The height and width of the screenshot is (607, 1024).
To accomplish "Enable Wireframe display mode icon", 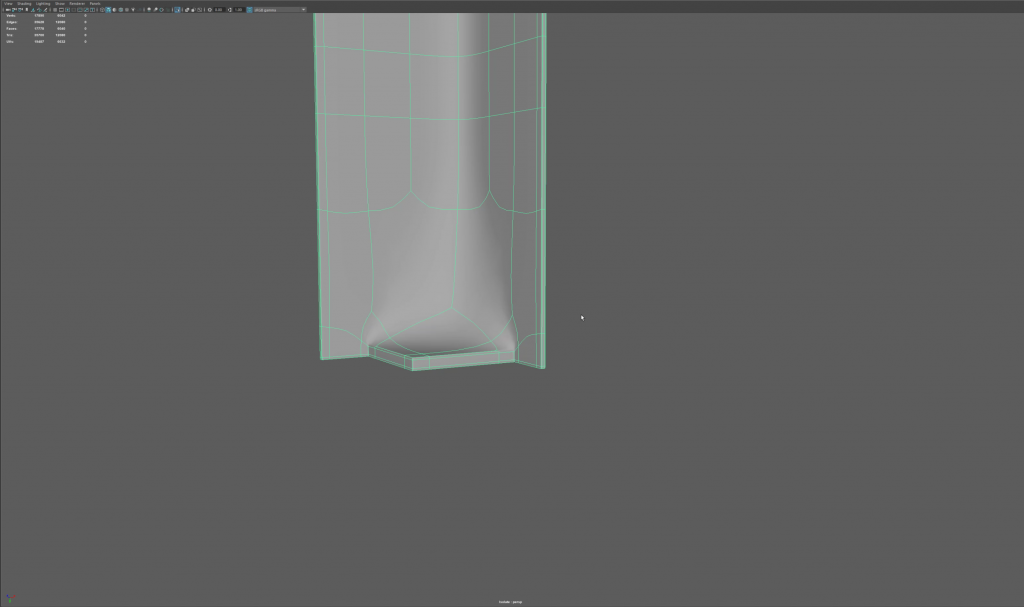I will pyautogui.click(x=102, y=10).
